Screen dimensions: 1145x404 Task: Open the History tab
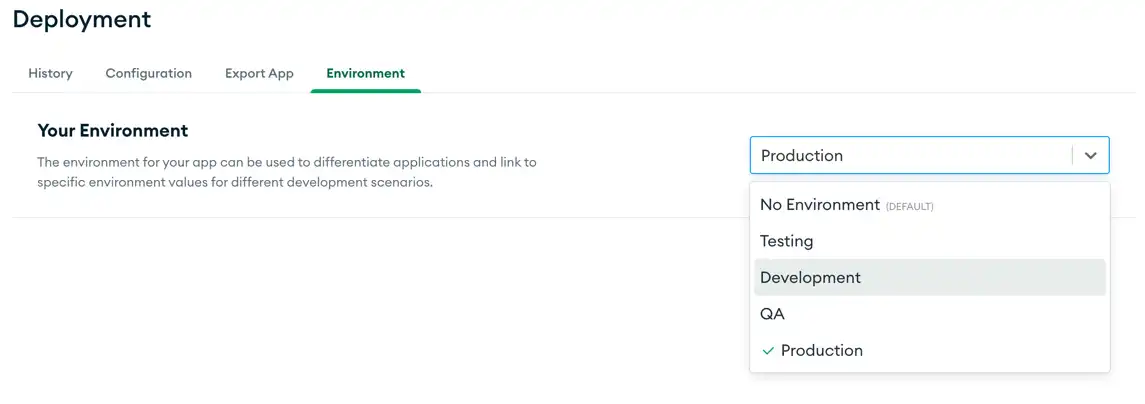[x=50, y=73]
